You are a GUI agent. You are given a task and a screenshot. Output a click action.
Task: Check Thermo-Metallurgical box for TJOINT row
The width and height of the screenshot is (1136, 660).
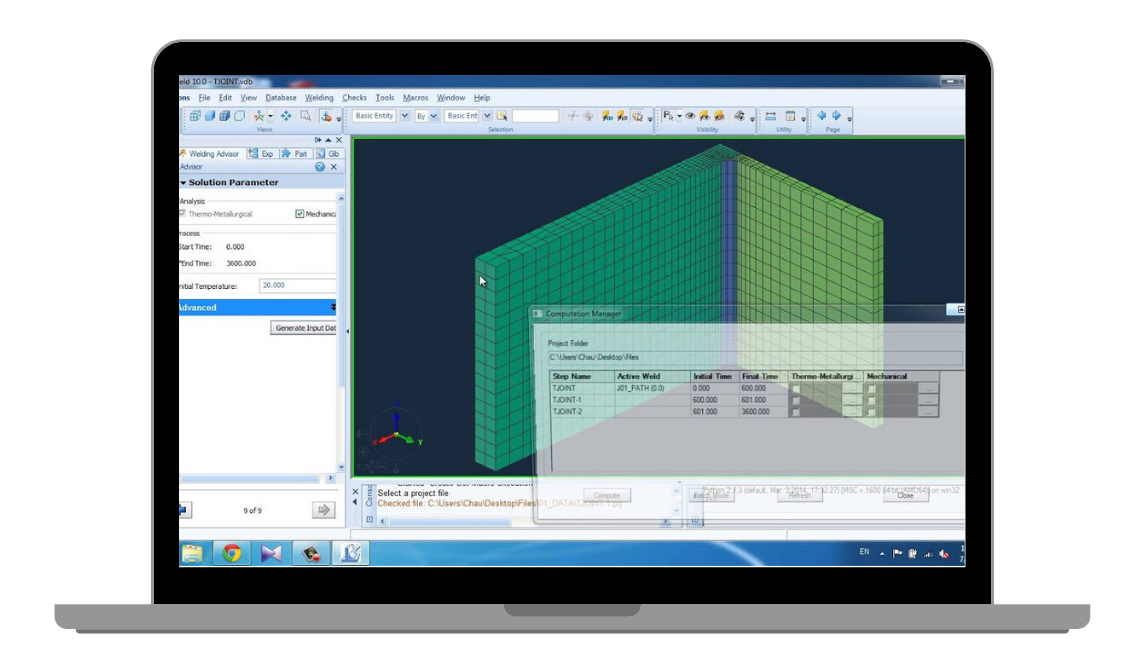tap(795, 388)
